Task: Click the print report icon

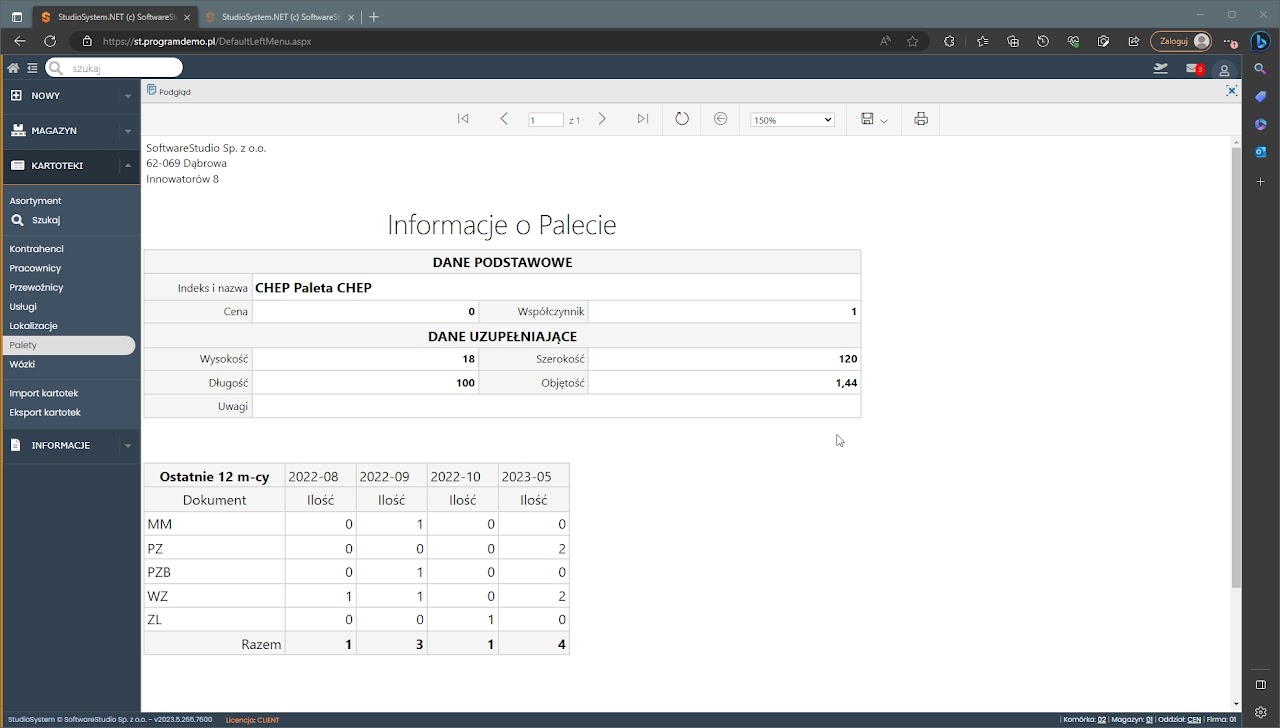Action: [x=921, y=119]
